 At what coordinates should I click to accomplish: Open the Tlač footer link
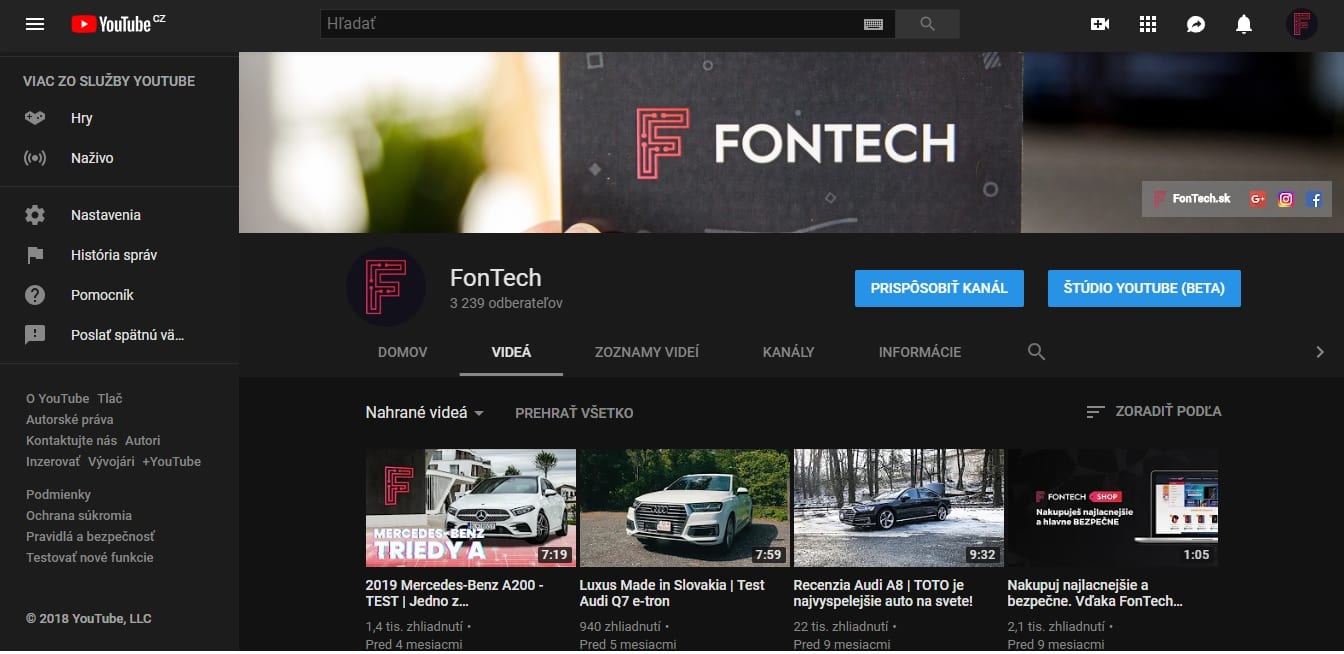[110, 398]
